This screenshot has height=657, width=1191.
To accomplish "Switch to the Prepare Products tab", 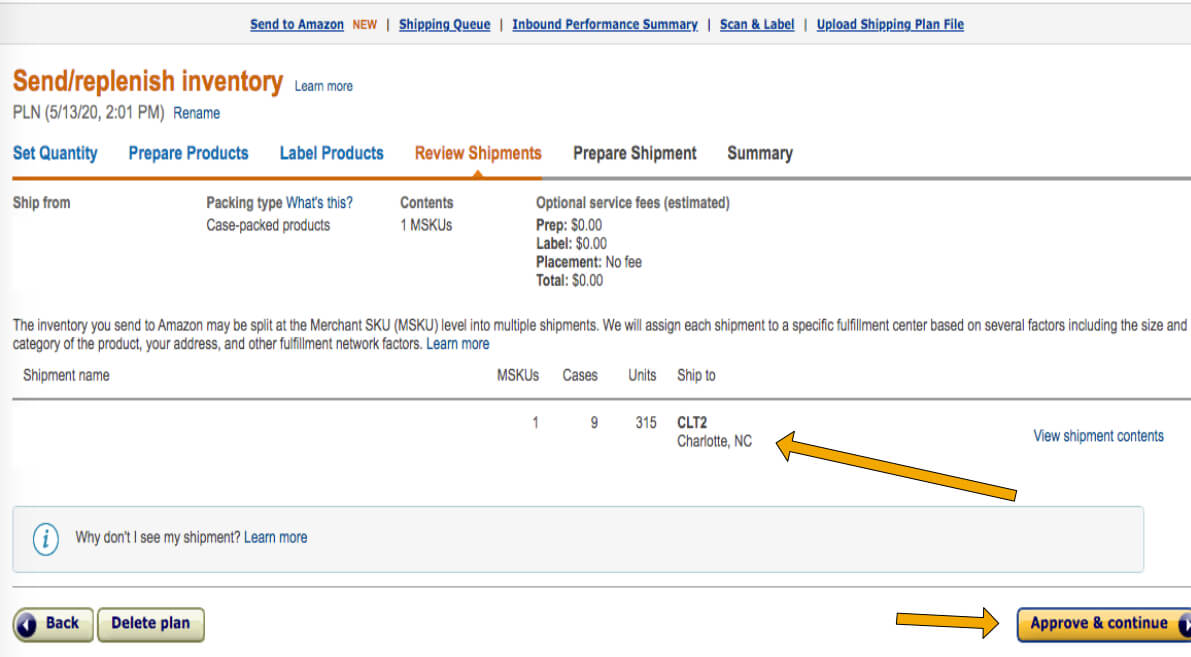I will coord(188,153).
